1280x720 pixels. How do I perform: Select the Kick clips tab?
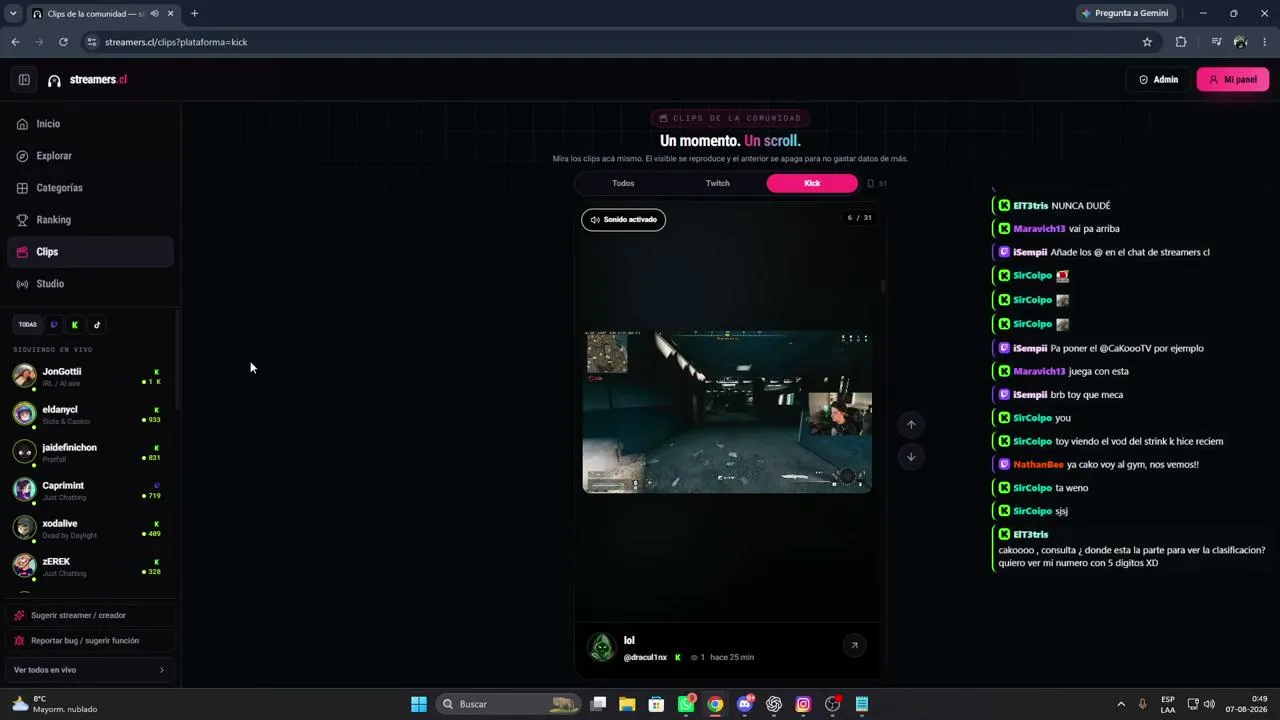pos(812,184)
